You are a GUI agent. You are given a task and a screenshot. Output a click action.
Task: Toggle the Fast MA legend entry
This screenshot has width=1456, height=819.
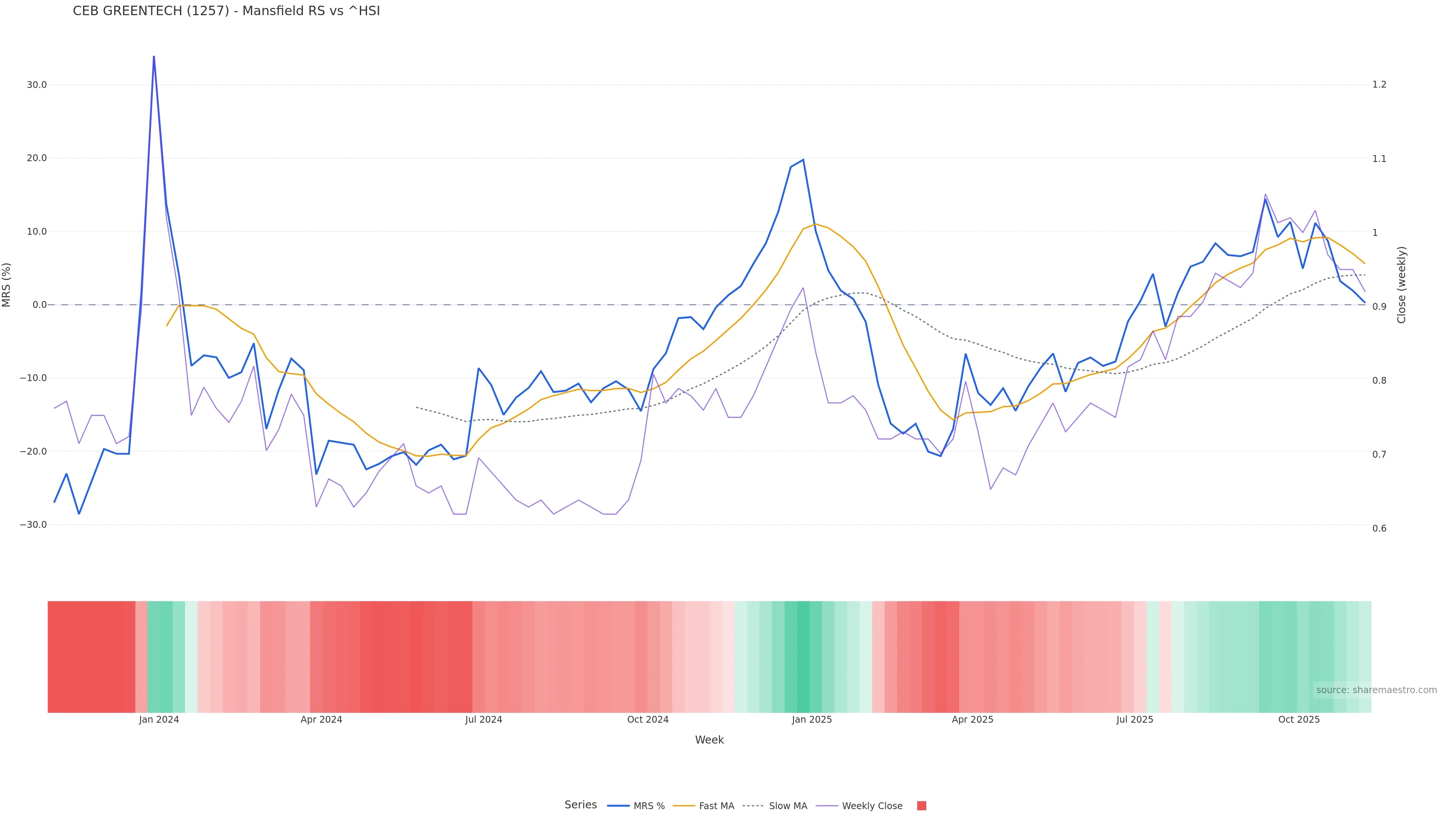[716, 806]
